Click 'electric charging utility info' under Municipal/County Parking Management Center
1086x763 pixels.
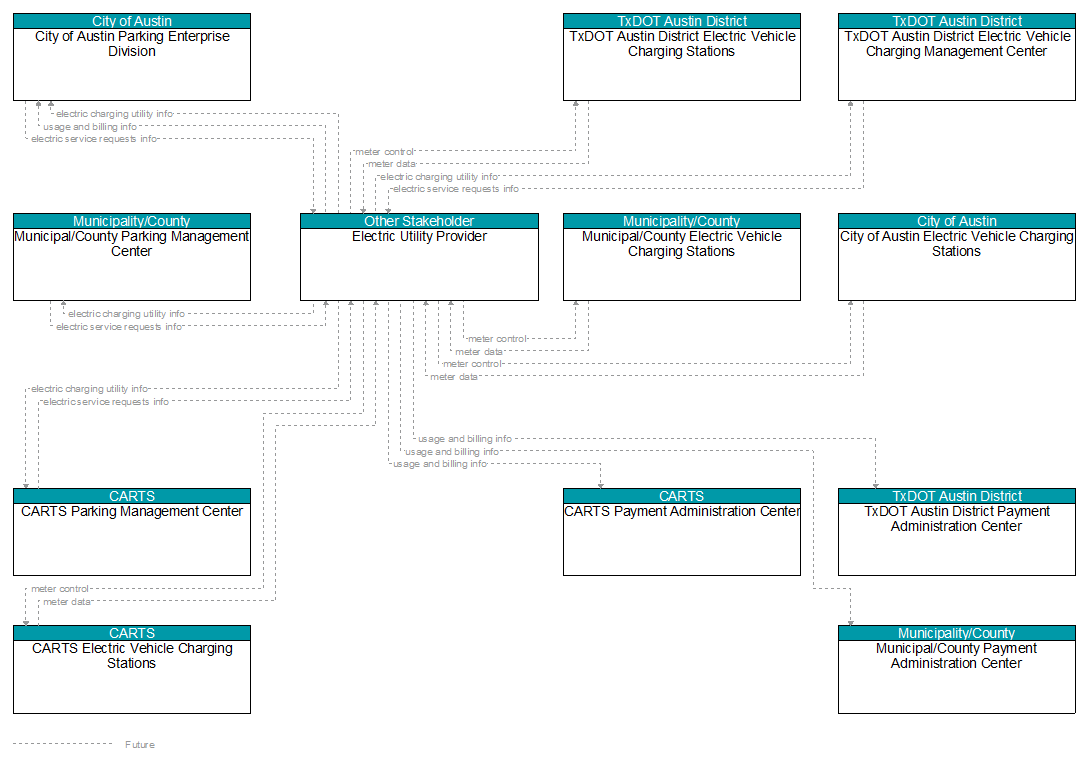pyautogui.click(x=126, y=314)
